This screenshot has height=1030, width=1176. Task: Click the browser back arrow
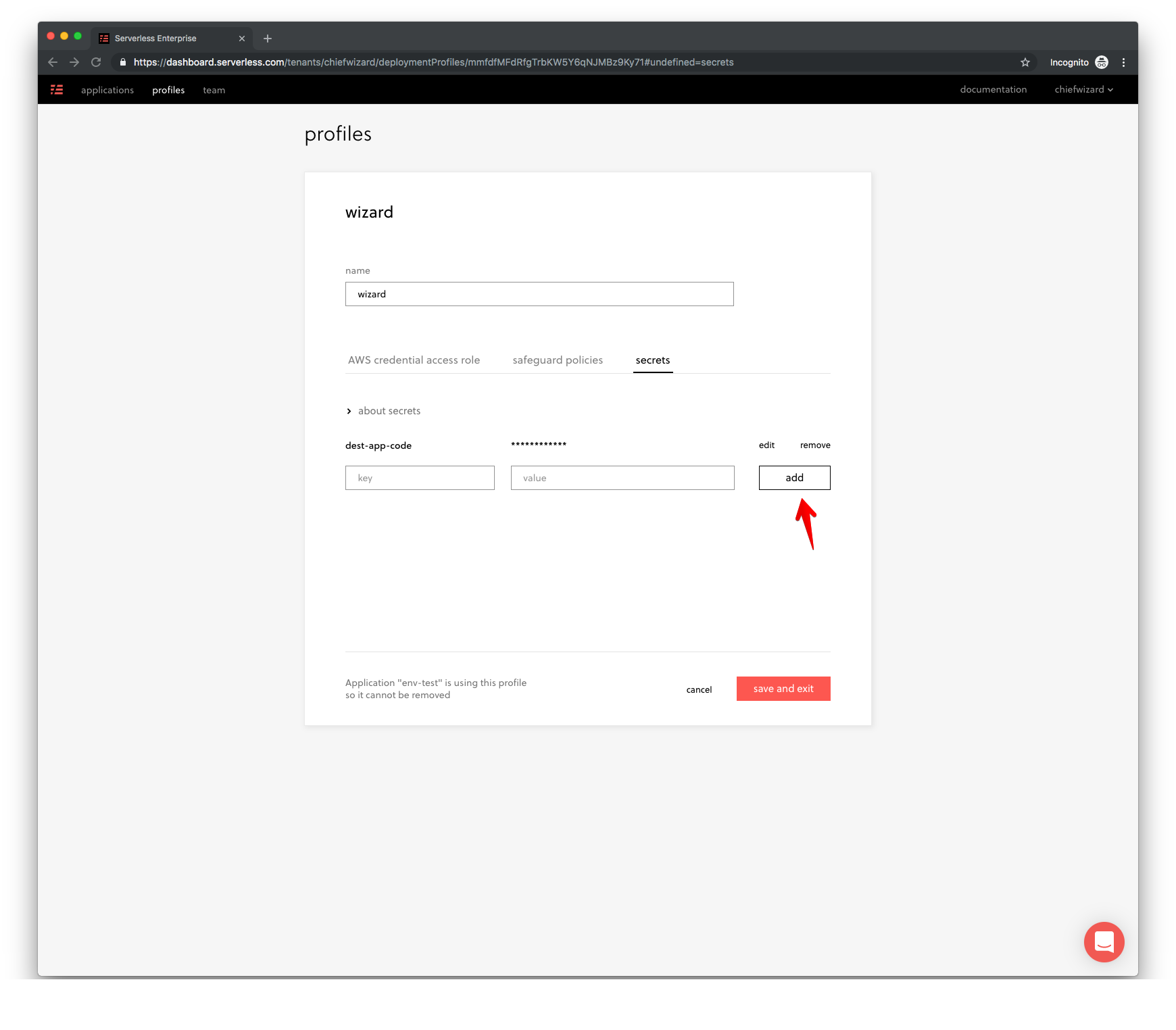53,62
